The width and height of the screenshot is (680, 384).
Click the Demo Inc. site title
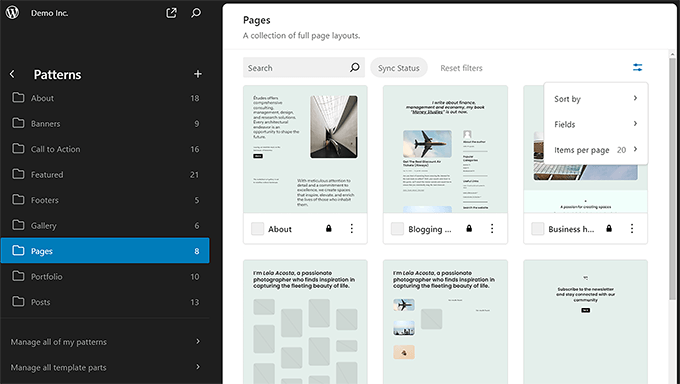49,13
